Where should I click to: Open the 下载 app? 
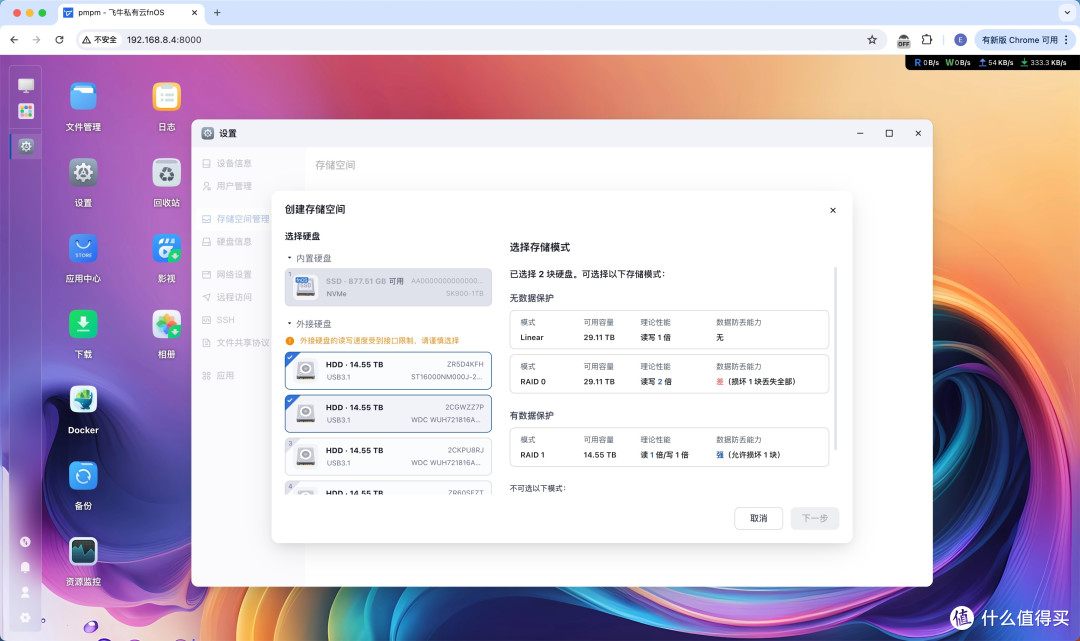tap(83, 324)
